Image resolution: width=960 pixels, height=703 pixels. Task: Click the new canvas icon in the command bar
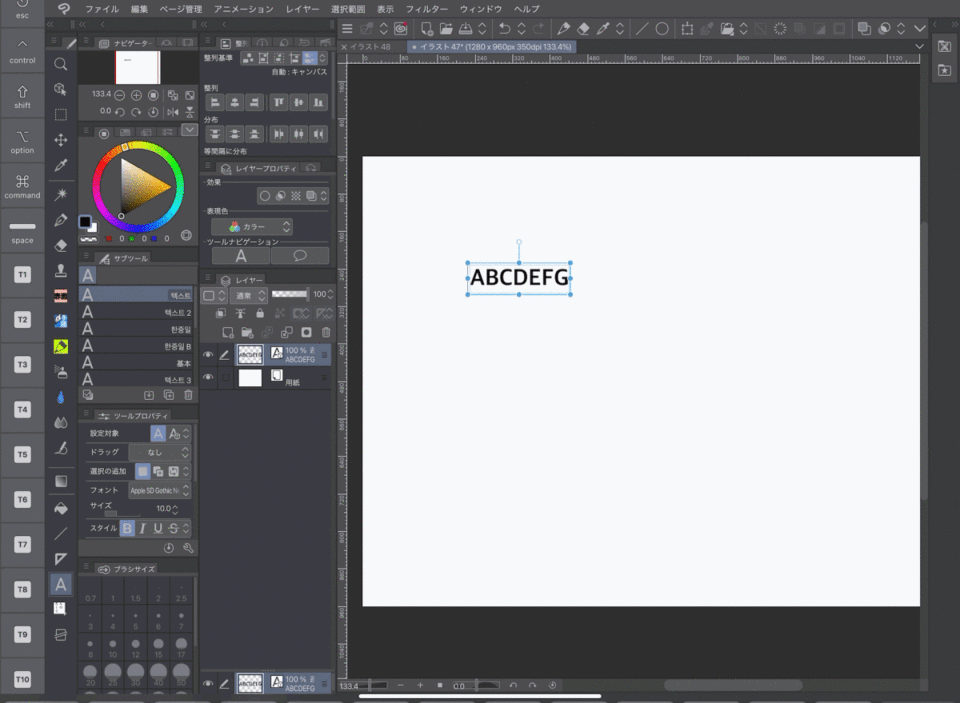[427, 28]
